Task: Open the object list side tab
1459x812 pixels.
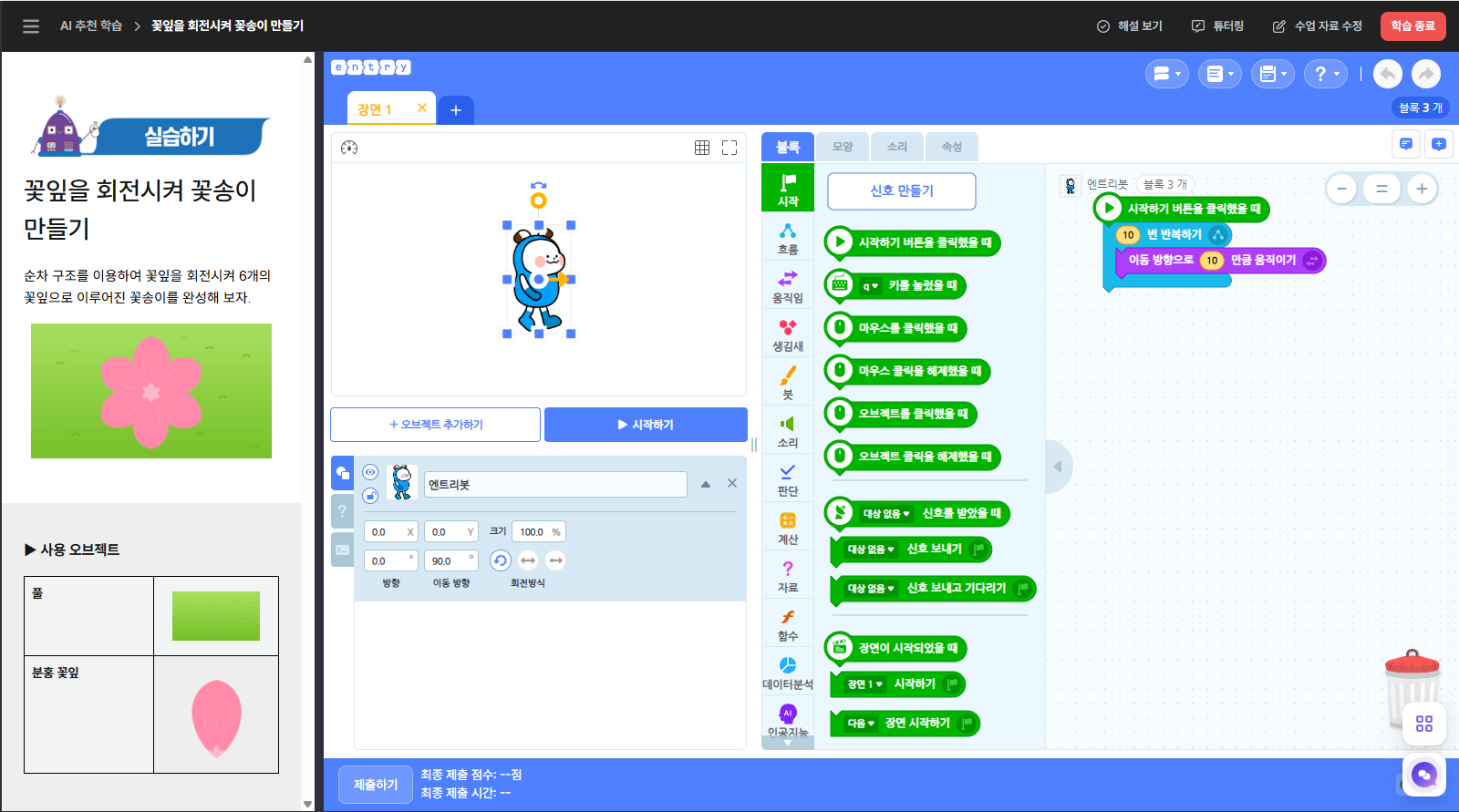Action: [342, 473]
